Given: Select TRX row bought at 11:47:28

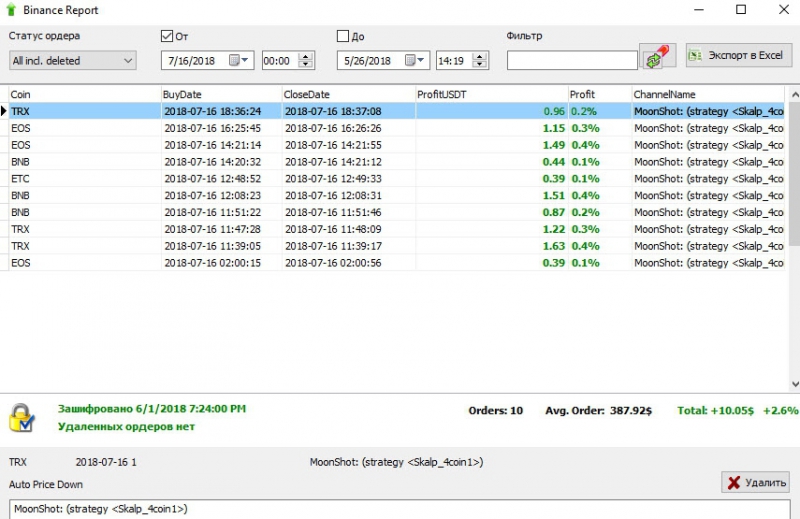Looking at the screenshot, I should point(396,229).
